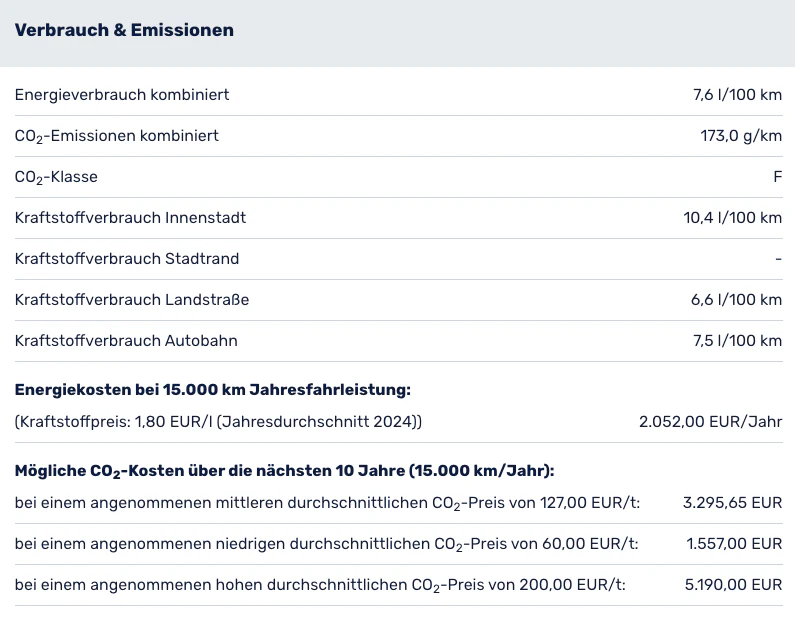Click the heading 'Energiekosten bei 15.000 km Jahresfahrleistung:'
This screenshot has width=795, height=617.
pyautogui.click(x=212, y=390)
